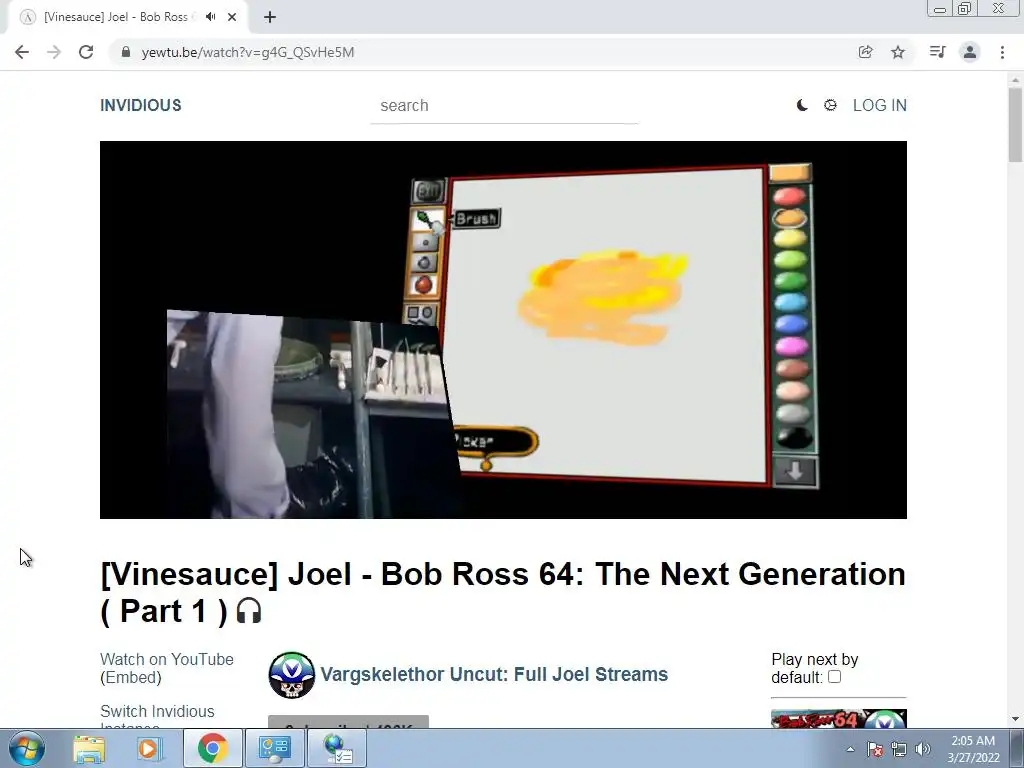Viewport: 1024px width, 768px height.
Task: Pick the dark green paint color
Action: click(791, 281)
